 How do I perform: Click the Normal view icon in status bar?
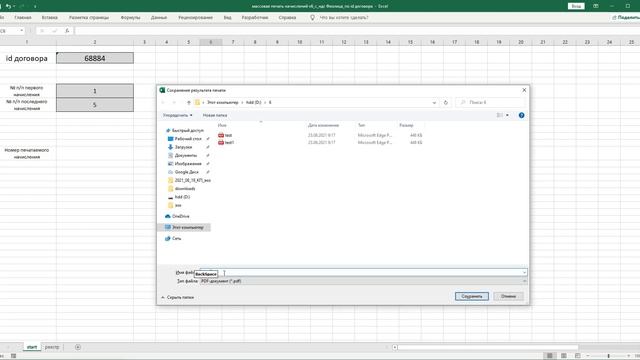550,356
